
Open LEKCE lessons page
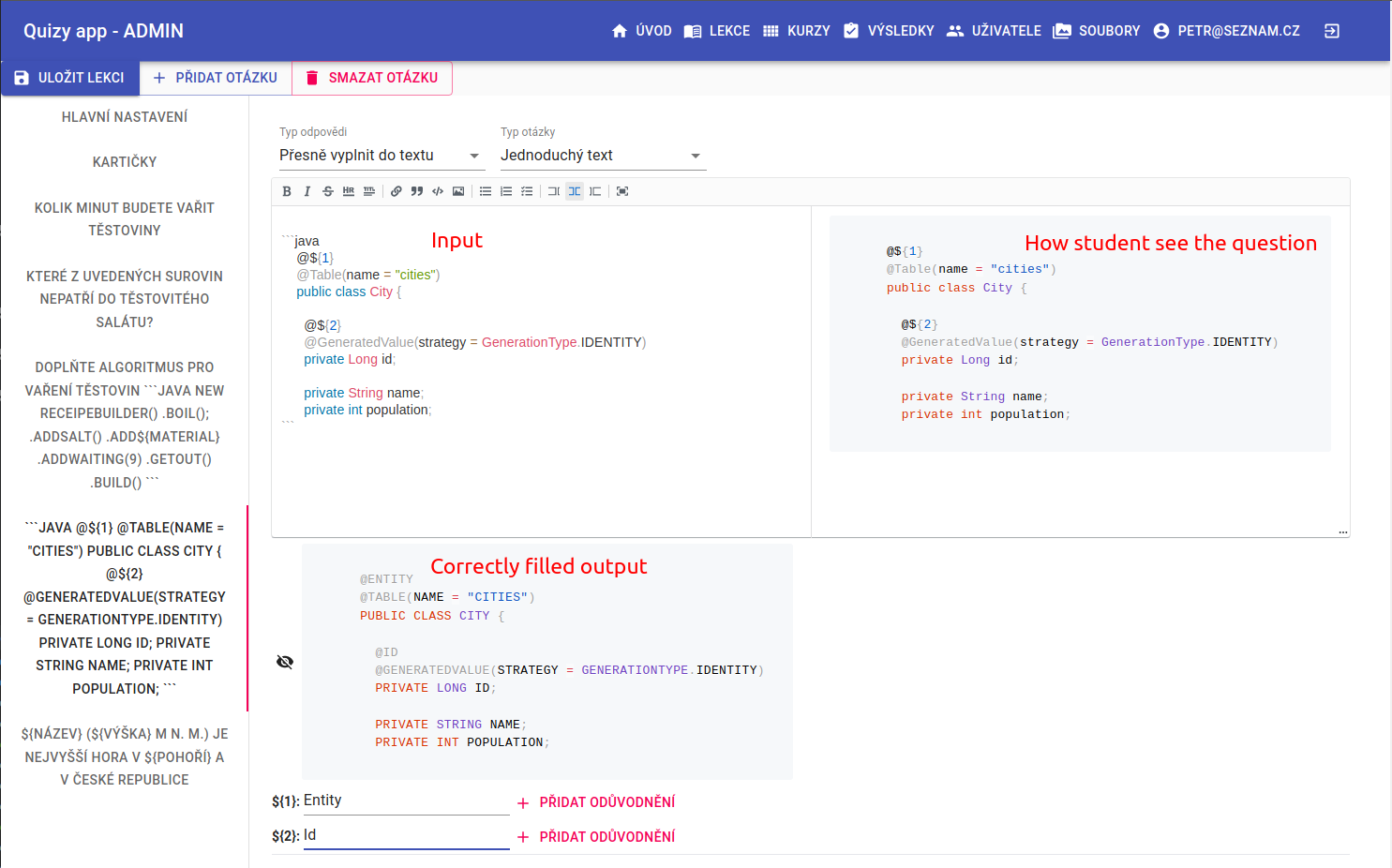(x=717, y=31)
